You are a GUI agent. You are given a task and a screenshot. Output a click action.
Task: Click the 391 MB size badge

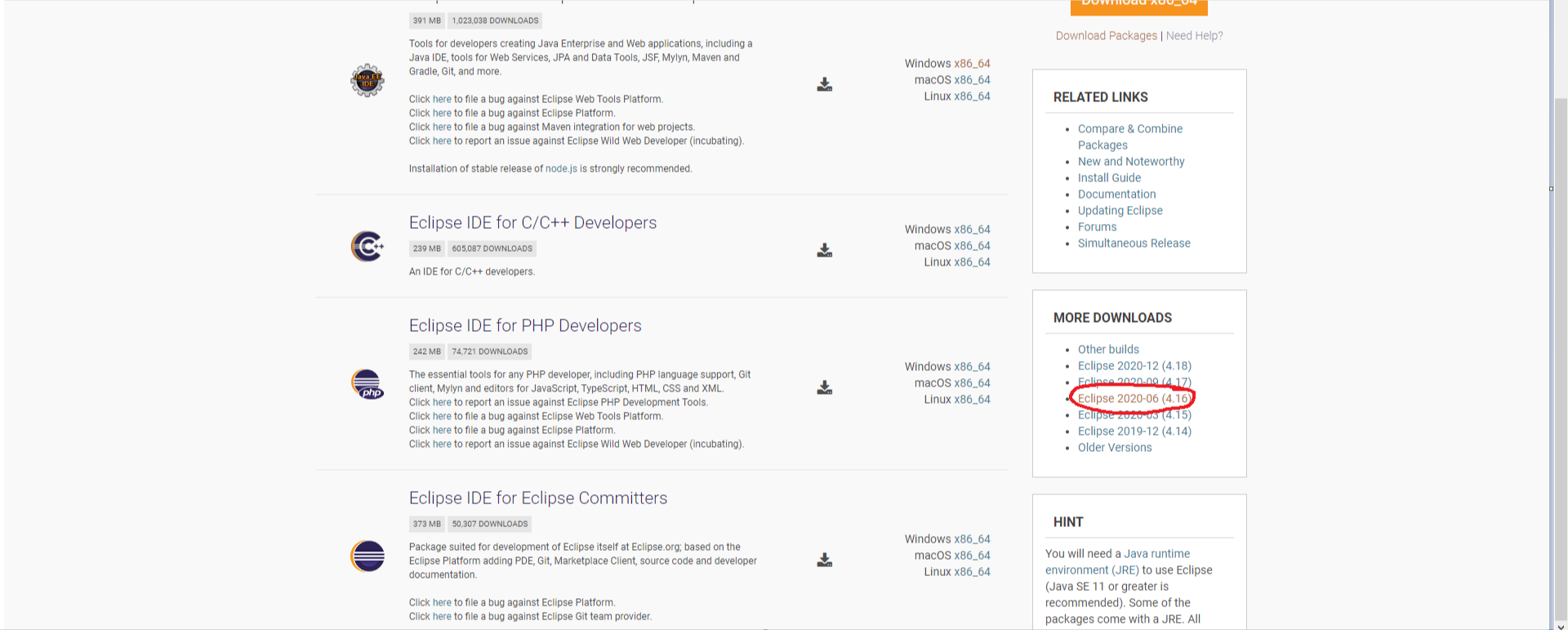click(426, 21)
